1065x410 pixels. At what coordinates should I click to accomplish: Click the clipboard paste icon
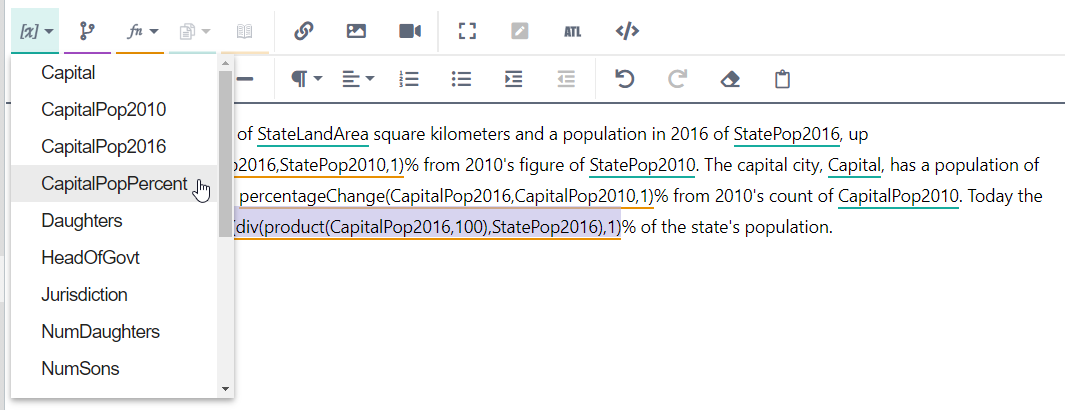click(x=782, y=79)
